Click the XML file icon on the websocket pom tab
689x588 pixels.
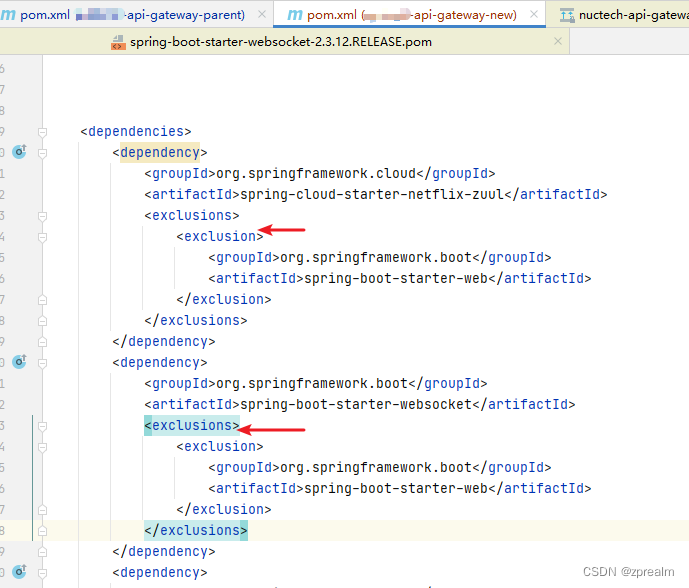pyautogui.click(x=118, y=42)
